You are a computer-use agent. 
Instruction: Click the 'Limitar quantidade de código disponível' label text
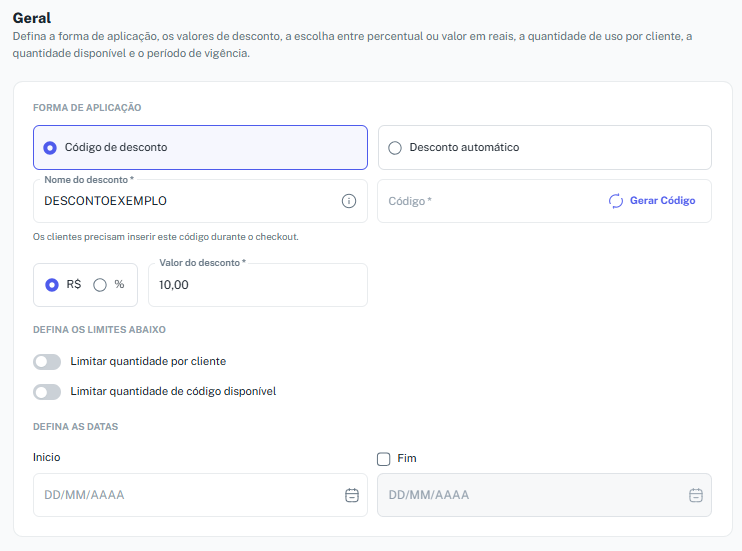coord(173,391)
